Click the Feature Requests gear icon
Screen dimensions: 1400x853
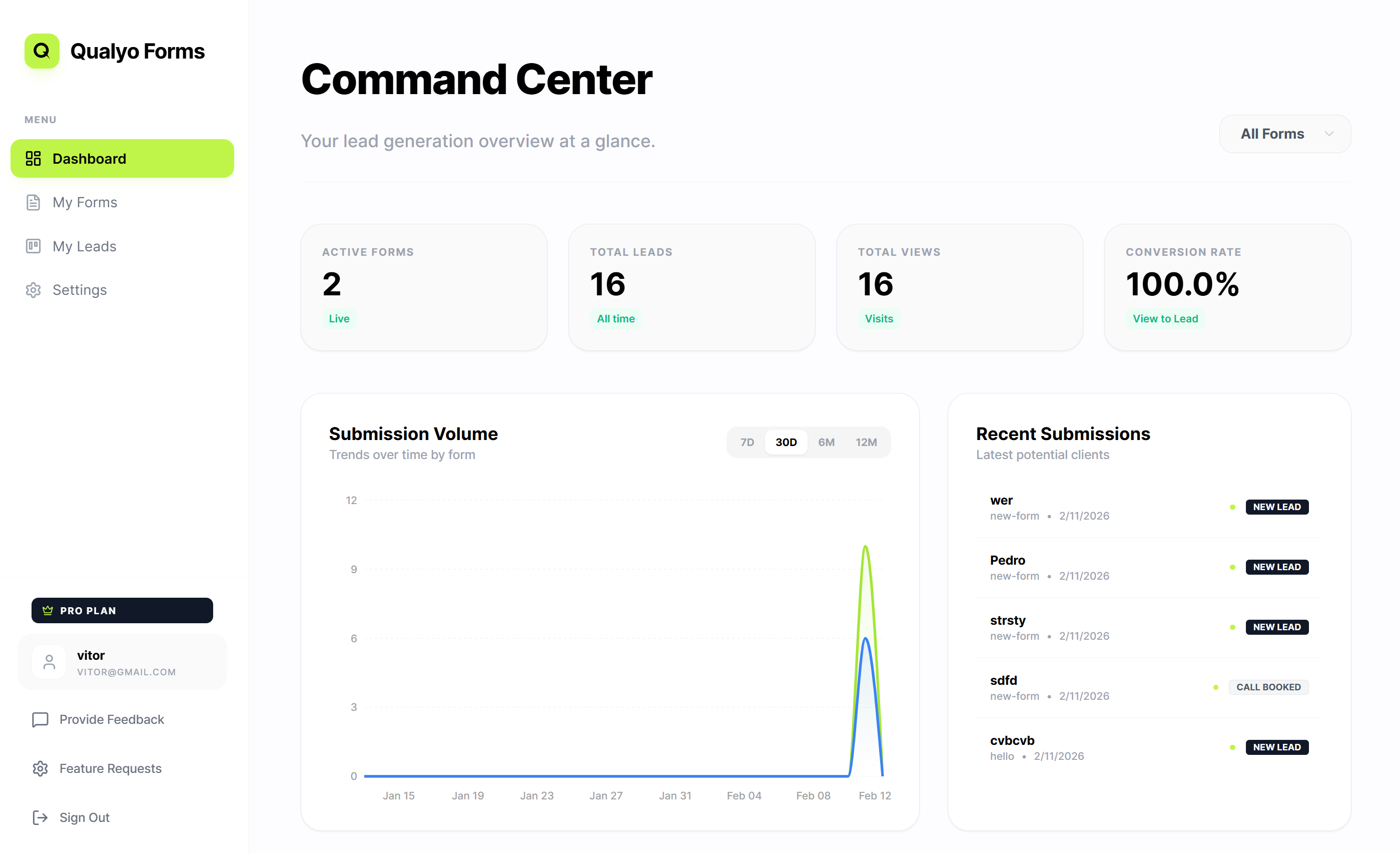pos(40,768)
